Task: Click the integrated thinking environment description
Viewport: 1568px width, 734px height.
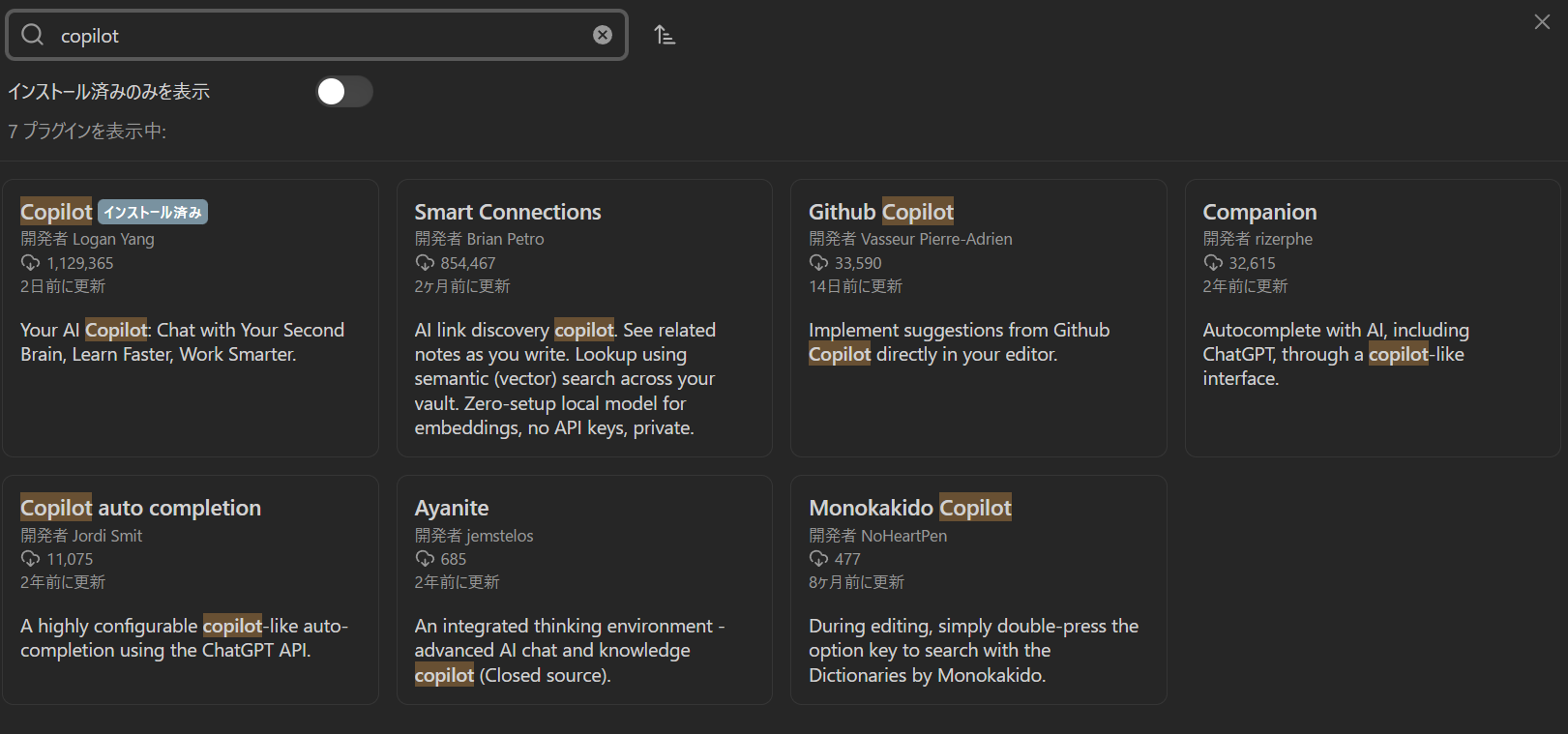Action: click(x=570, y=651)
